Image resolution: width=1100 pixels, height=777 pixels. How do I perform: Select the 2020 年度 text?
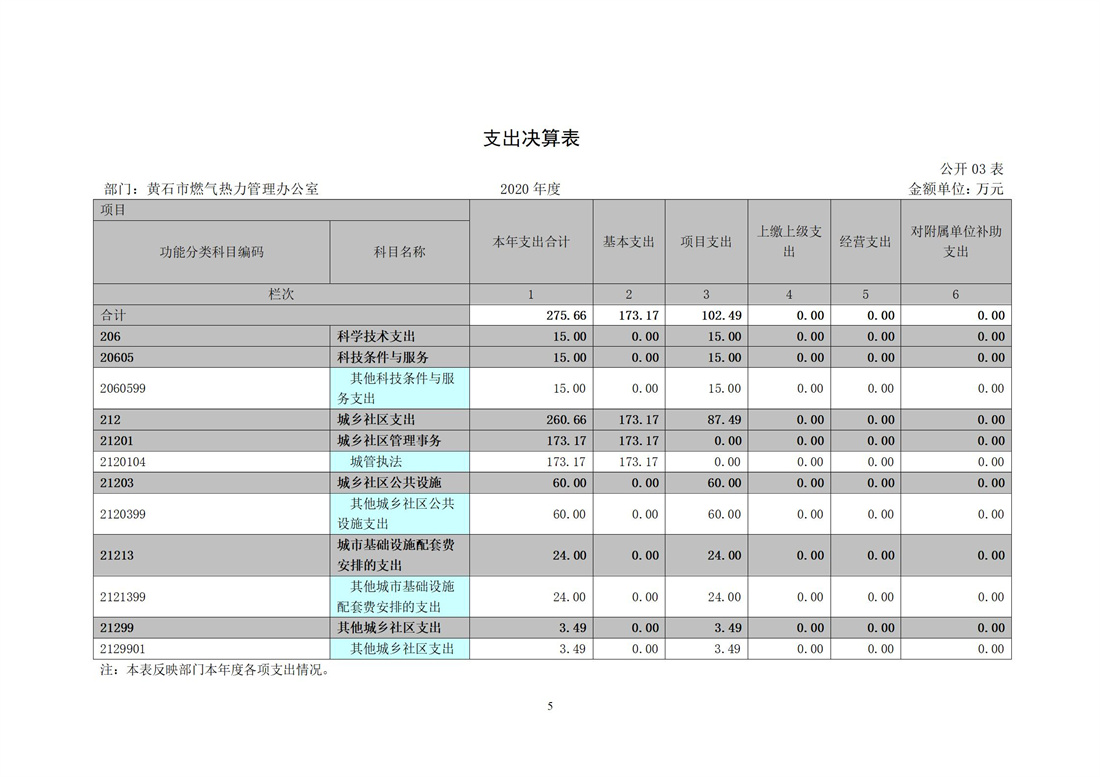(530, 189)
